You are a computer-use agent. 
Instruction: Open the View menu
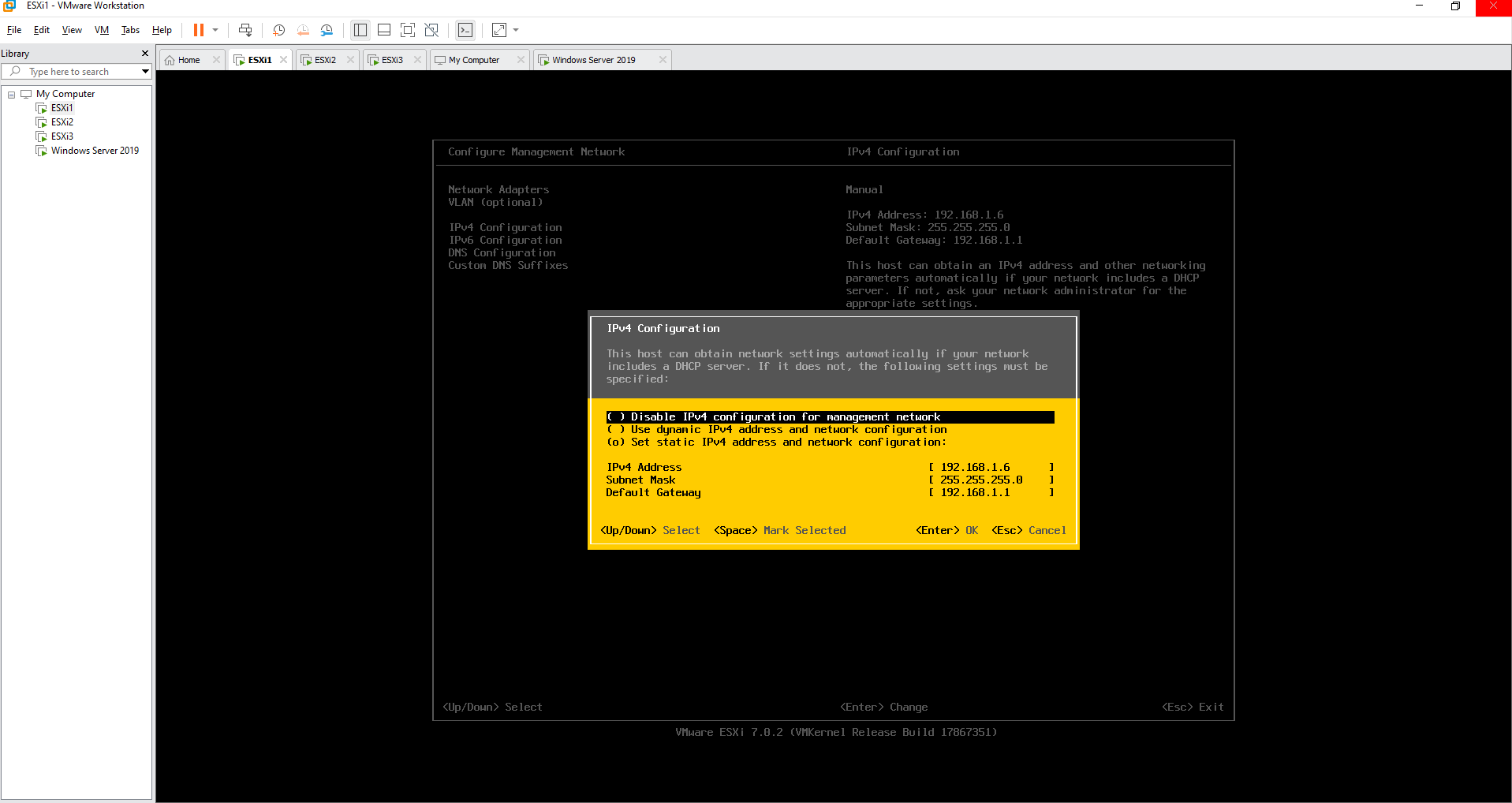click(72, 30)
